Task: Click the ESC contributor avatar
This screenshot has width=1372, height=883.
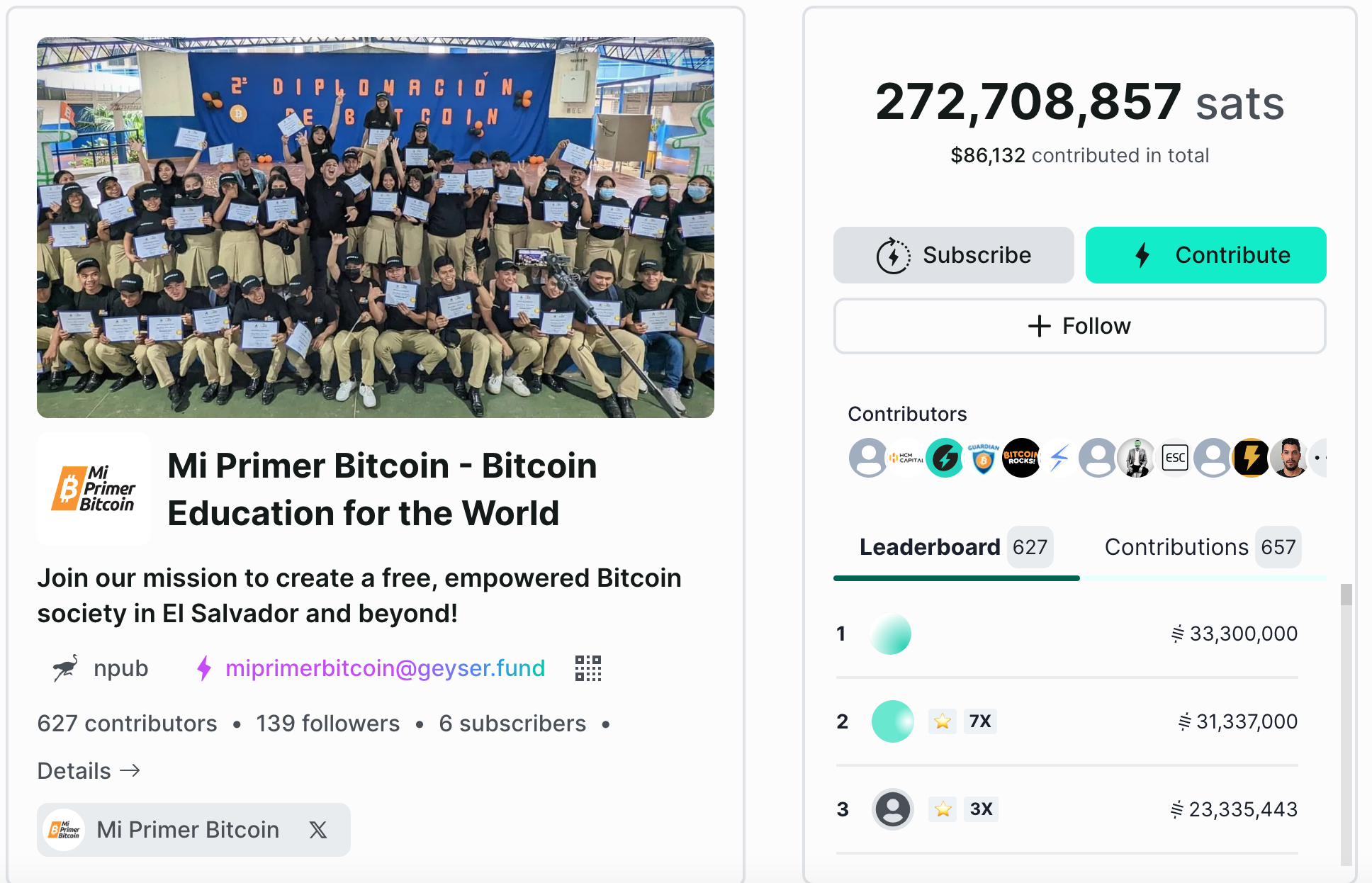Action: click(x=1175, y=458)
